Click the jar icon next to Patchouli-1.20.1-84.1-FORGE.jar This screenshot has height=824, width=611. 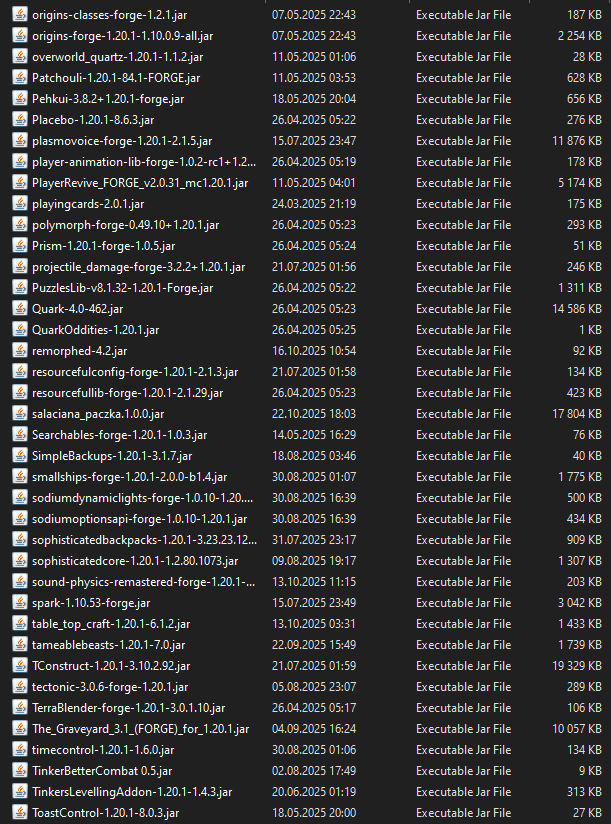pyautogui.click(x=19, y=78)
